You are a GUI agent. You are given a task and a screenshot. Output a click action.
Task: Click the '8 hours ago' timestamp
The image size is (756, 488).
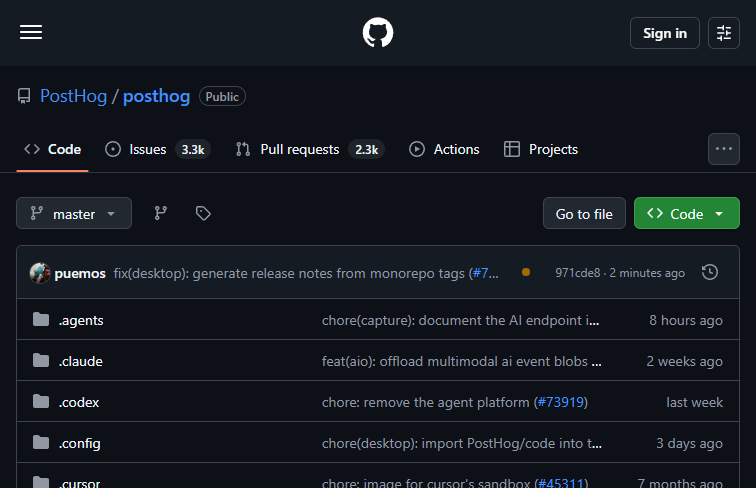(x=686, y=320)
